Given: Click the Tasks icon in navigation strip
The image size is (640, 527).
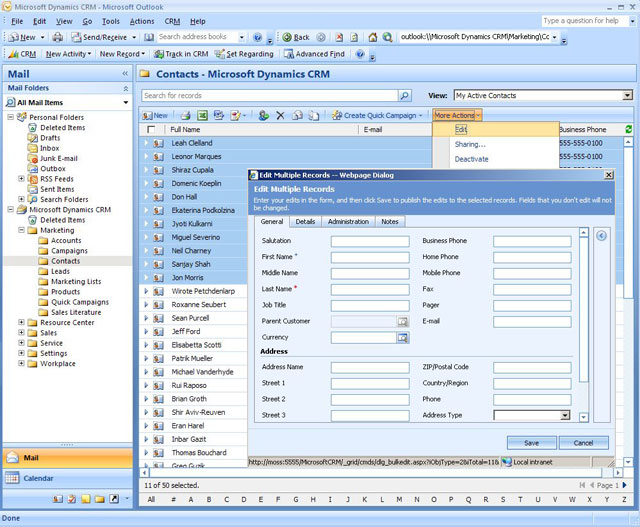Looking at the screenshot, I should coord(72,499).
